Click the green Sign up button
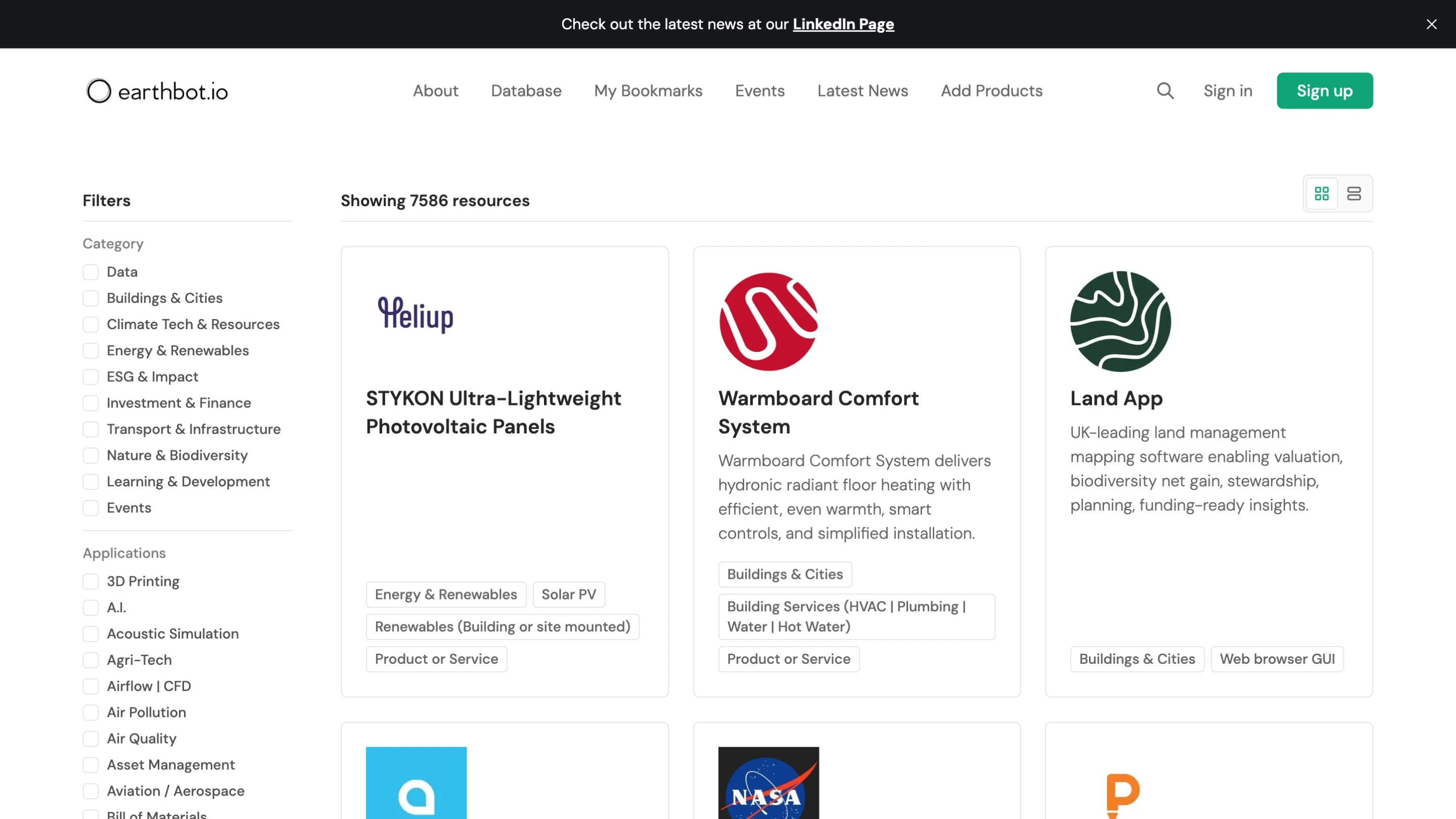1456x819 pixels. pos(1325,90)
